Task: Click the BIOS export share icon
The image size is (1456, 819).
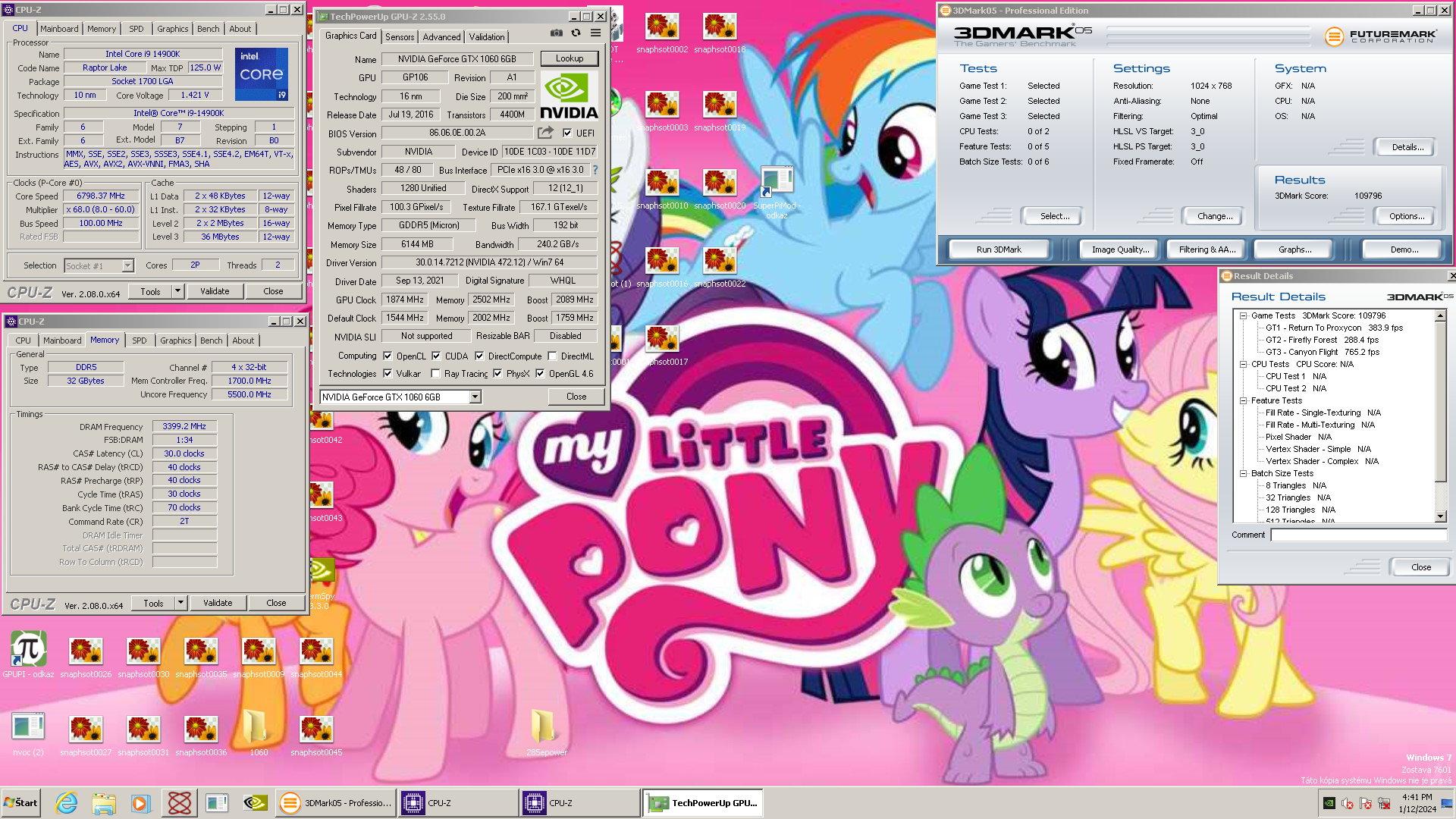Action: tap(545, 133)
